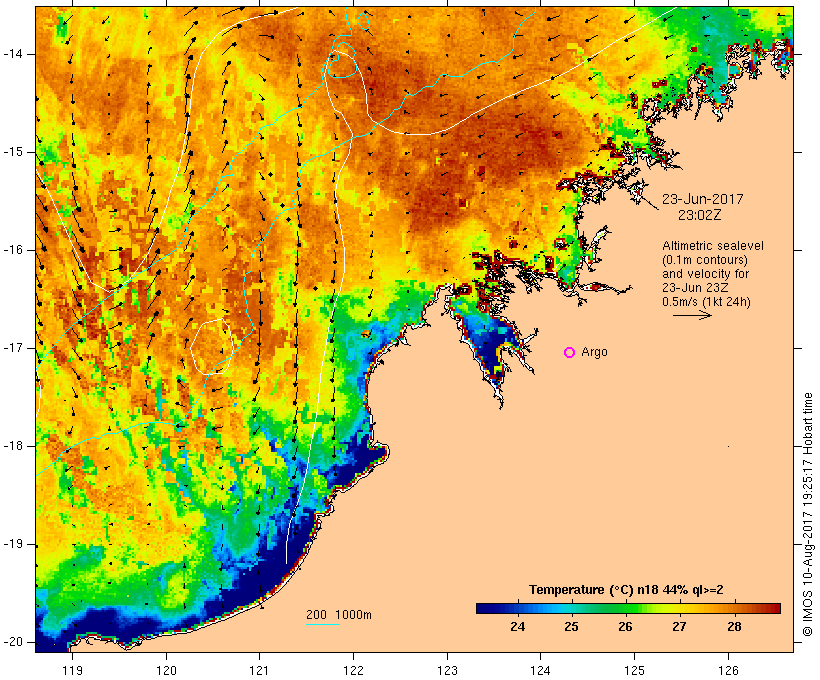Click the colorbar label '24'

[x=517, y=626]
